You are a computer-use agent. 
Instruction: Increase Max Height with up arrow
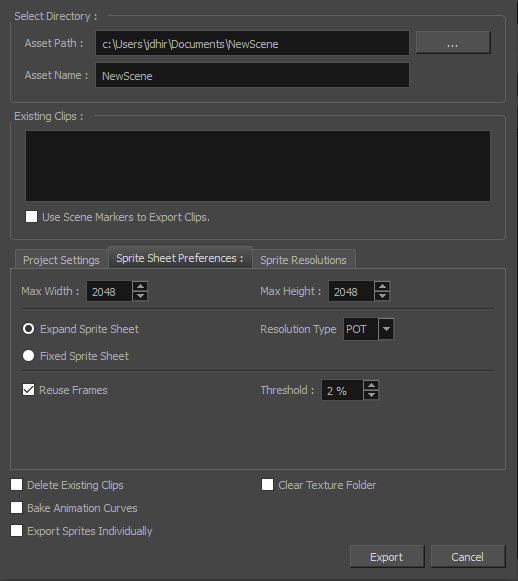click(382, 286)
